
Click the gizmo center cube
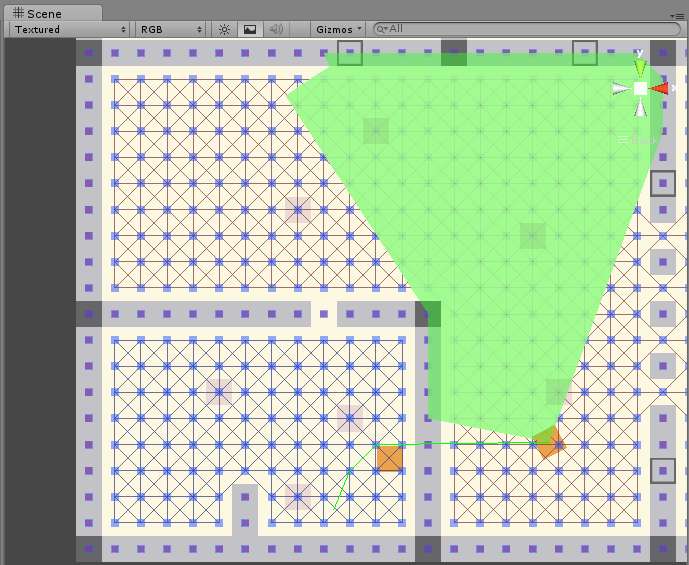[x=640, y=88]
